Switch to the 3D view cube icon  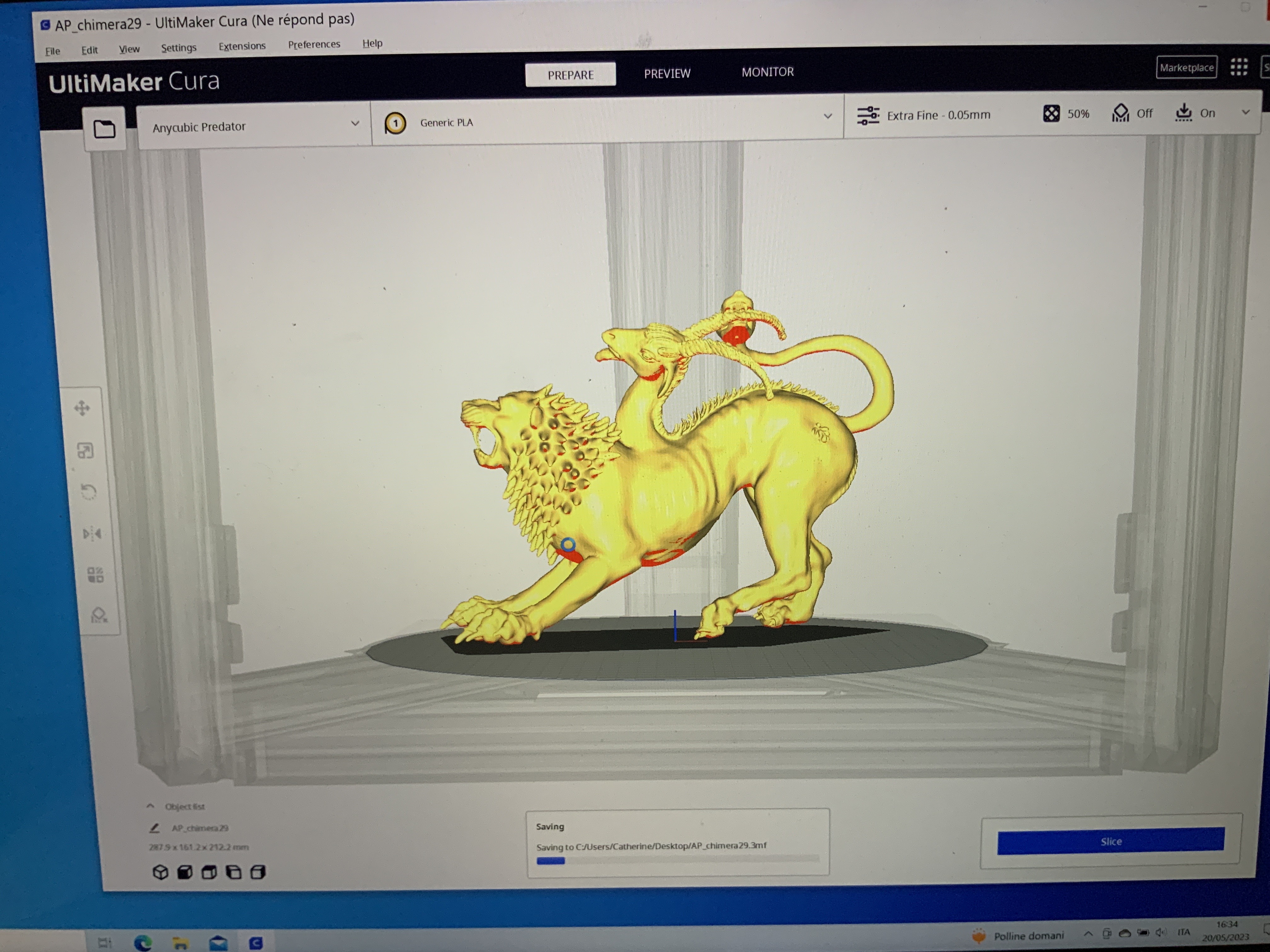pos(161,872)
